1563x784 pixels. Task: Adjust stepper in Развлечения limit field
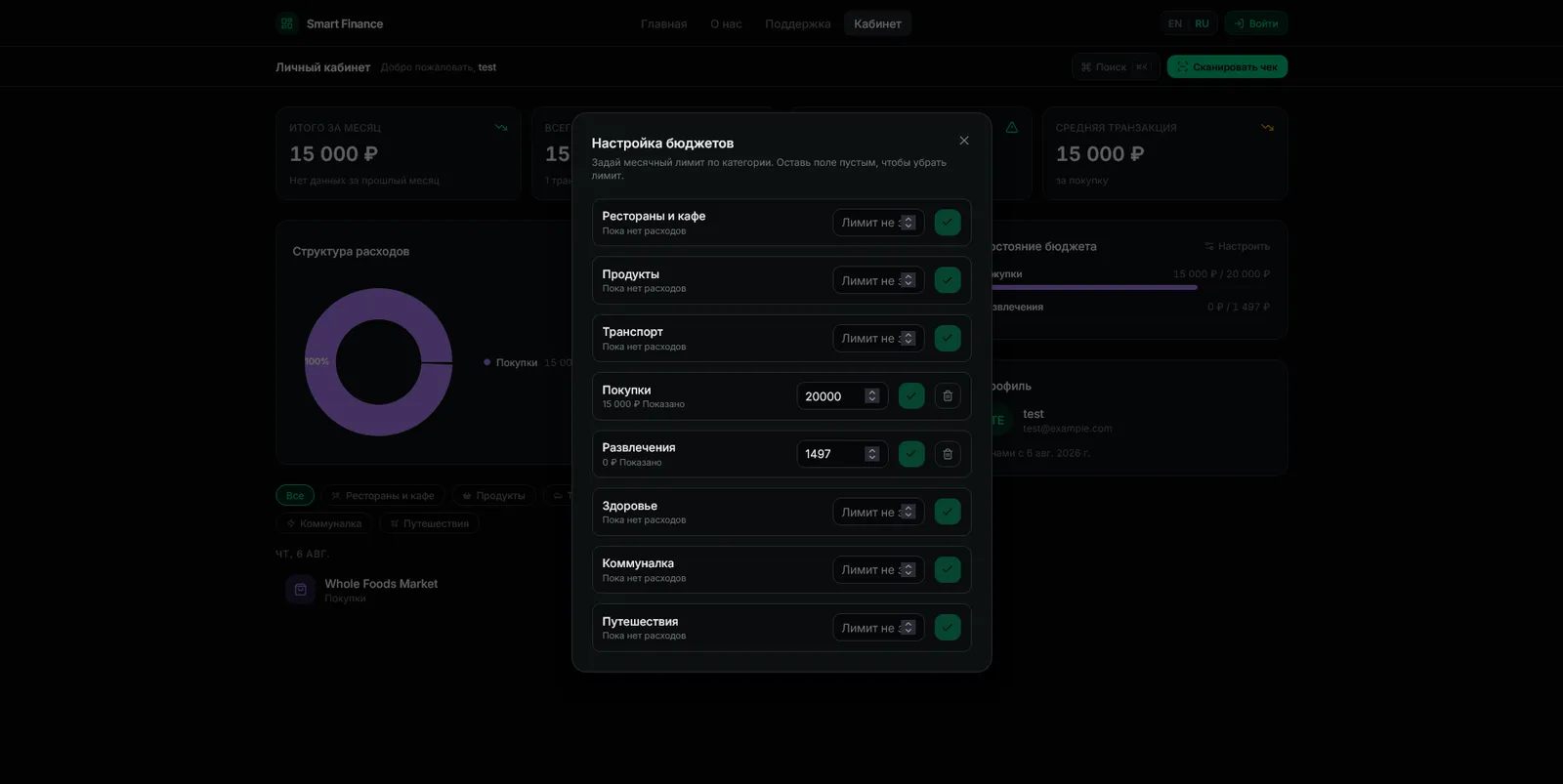tap(872, 454)
